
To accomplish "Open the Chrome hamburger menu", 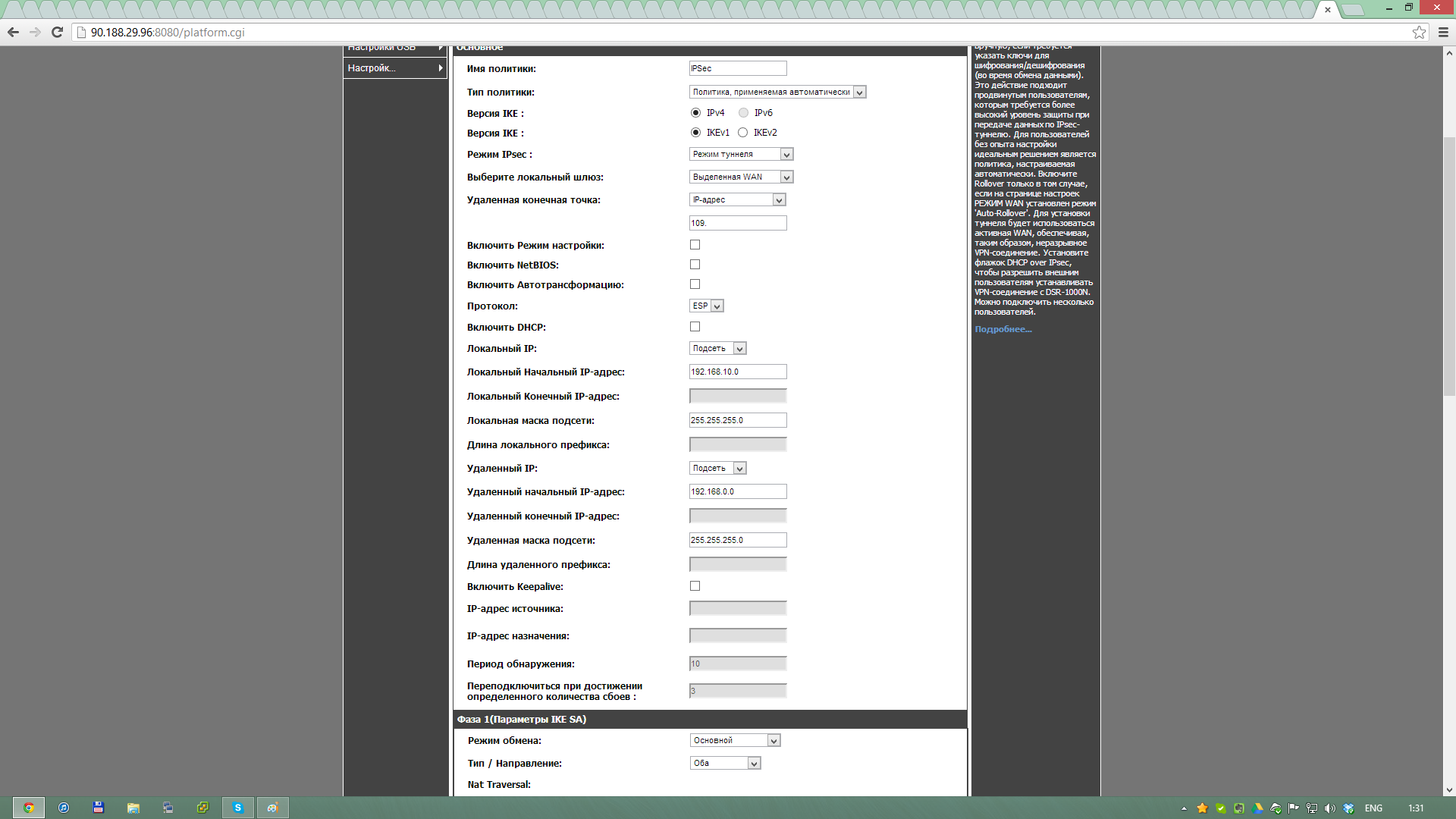I will coord(1443,32).
